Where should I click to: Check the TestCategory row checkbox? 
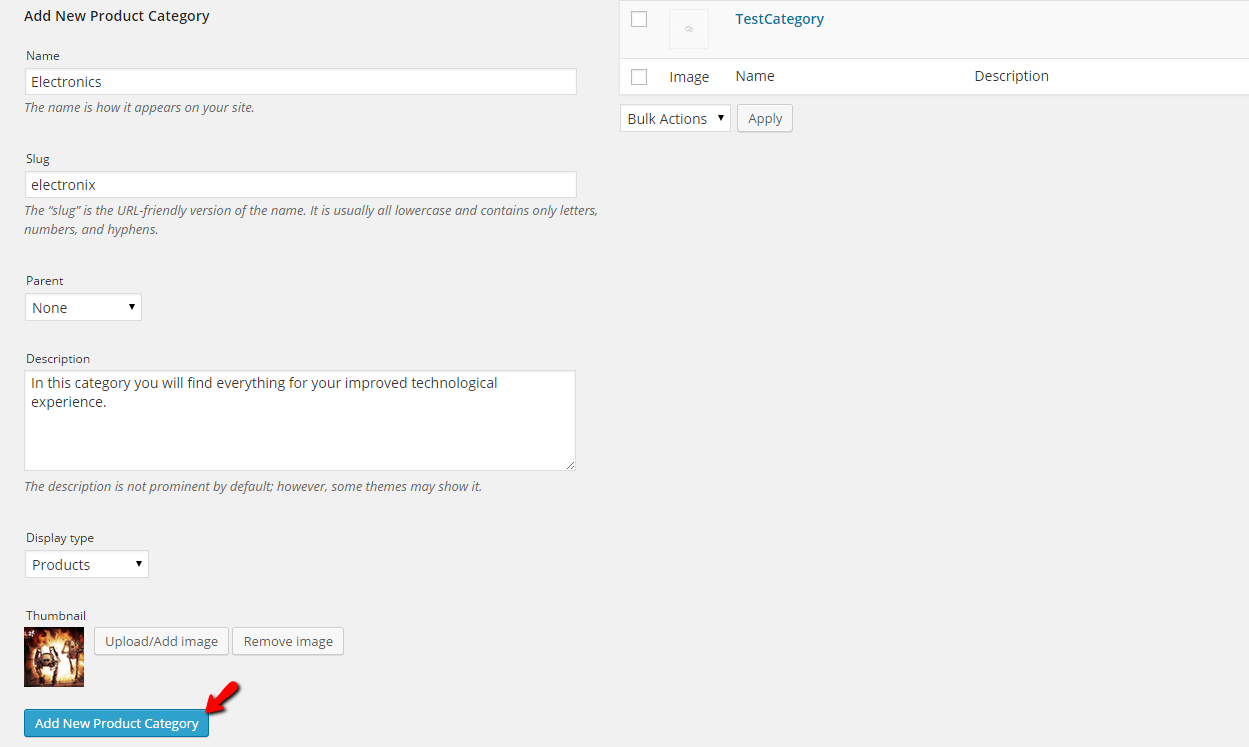[639, 18]
